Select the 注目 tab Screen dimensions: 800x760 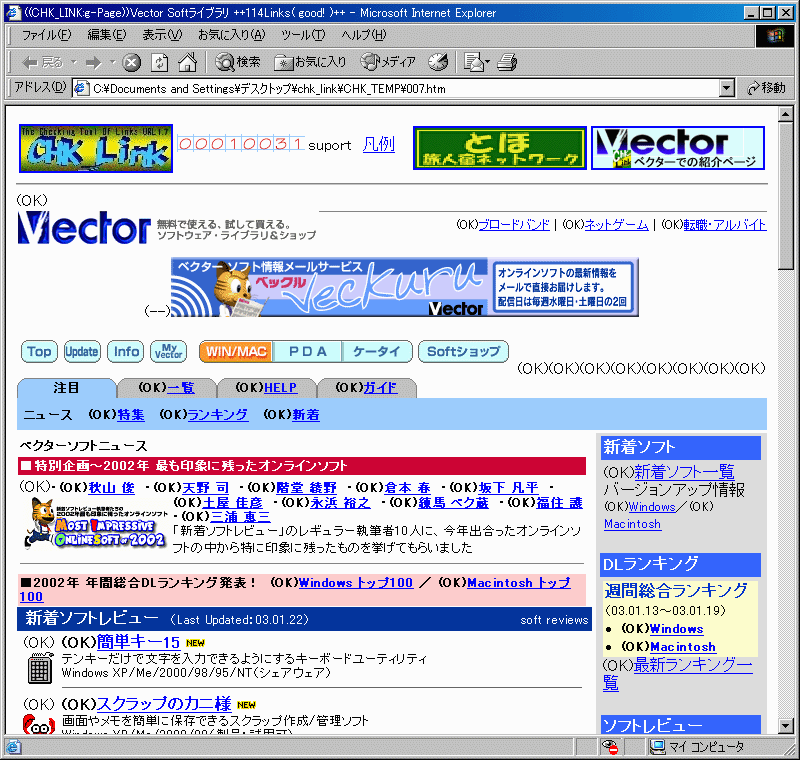click(67, 388)
